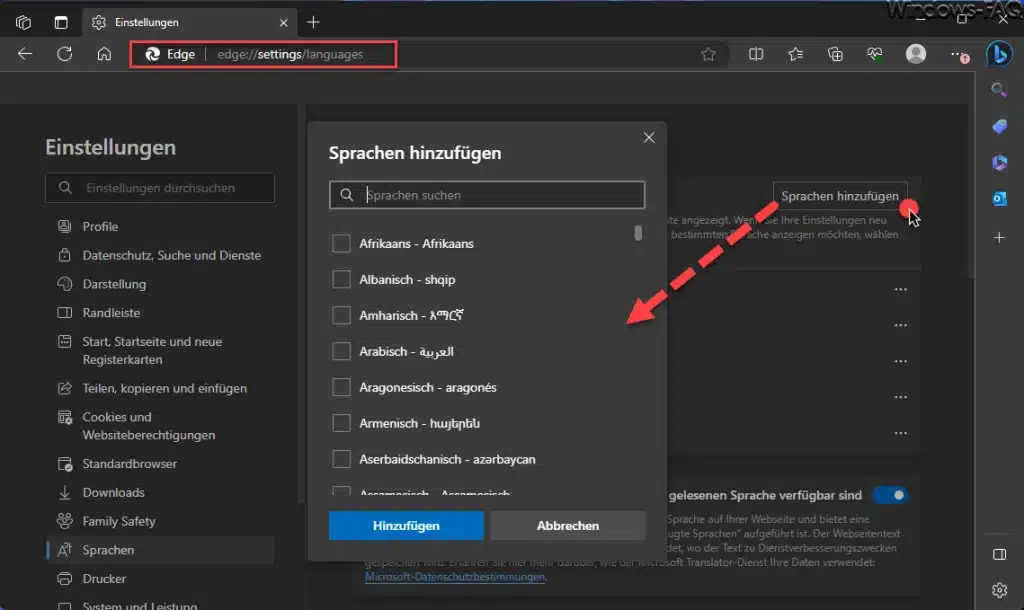Click the Sprachen hinzufügen button
The width and height of the screenshot is (1024, 610).
coord(840,196)
